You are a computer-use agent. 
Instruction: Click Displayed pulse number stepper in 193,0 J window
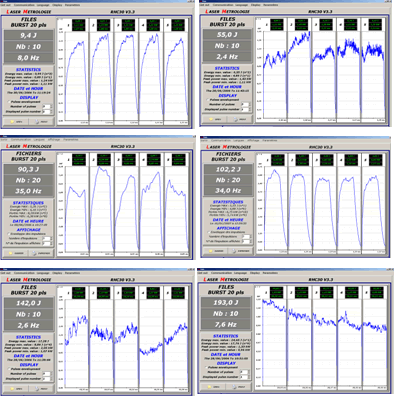(249, 377)
